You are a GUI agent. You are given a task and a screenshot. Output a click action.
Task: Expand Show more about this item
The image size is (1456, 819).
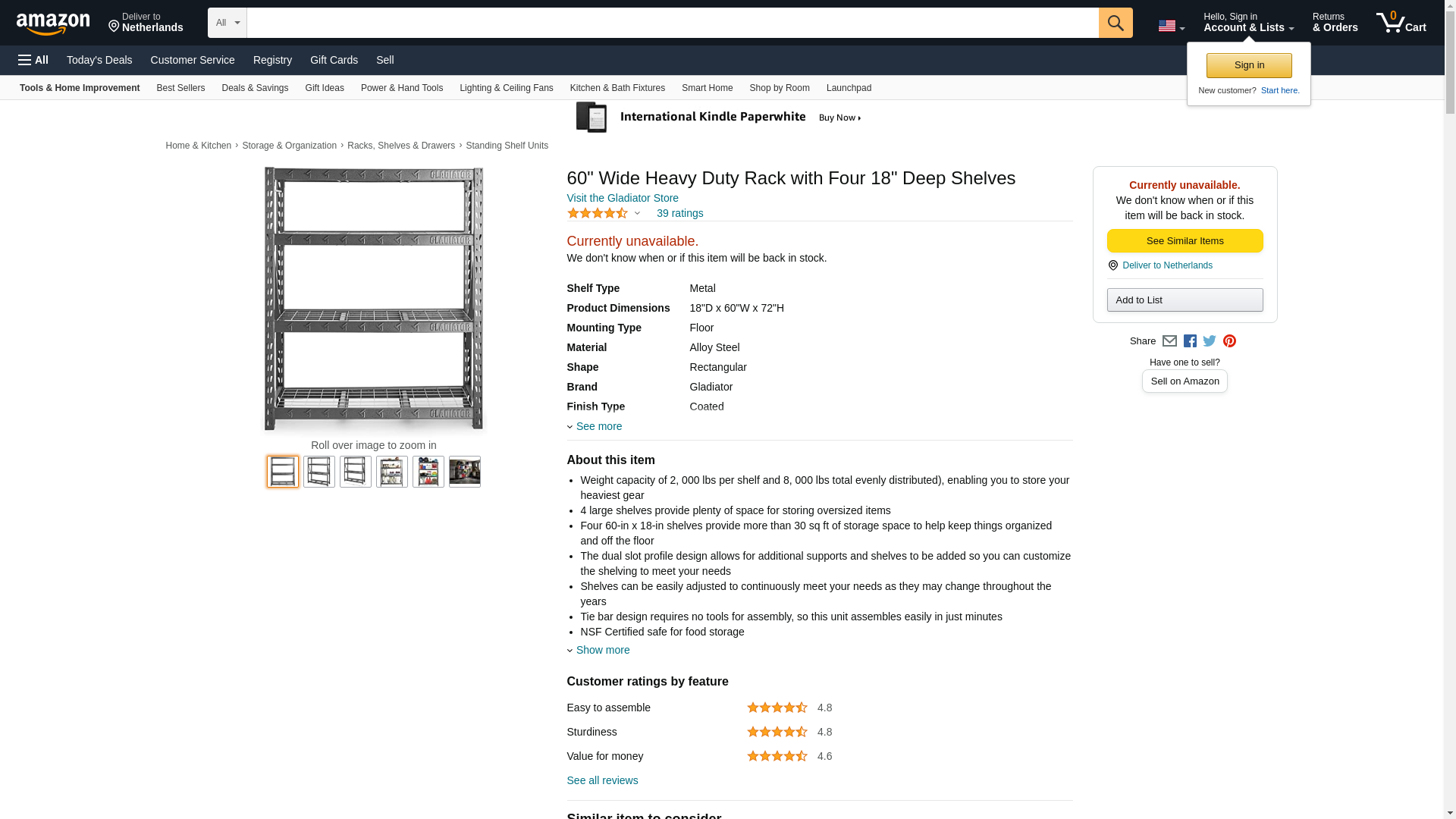point(601,650)
